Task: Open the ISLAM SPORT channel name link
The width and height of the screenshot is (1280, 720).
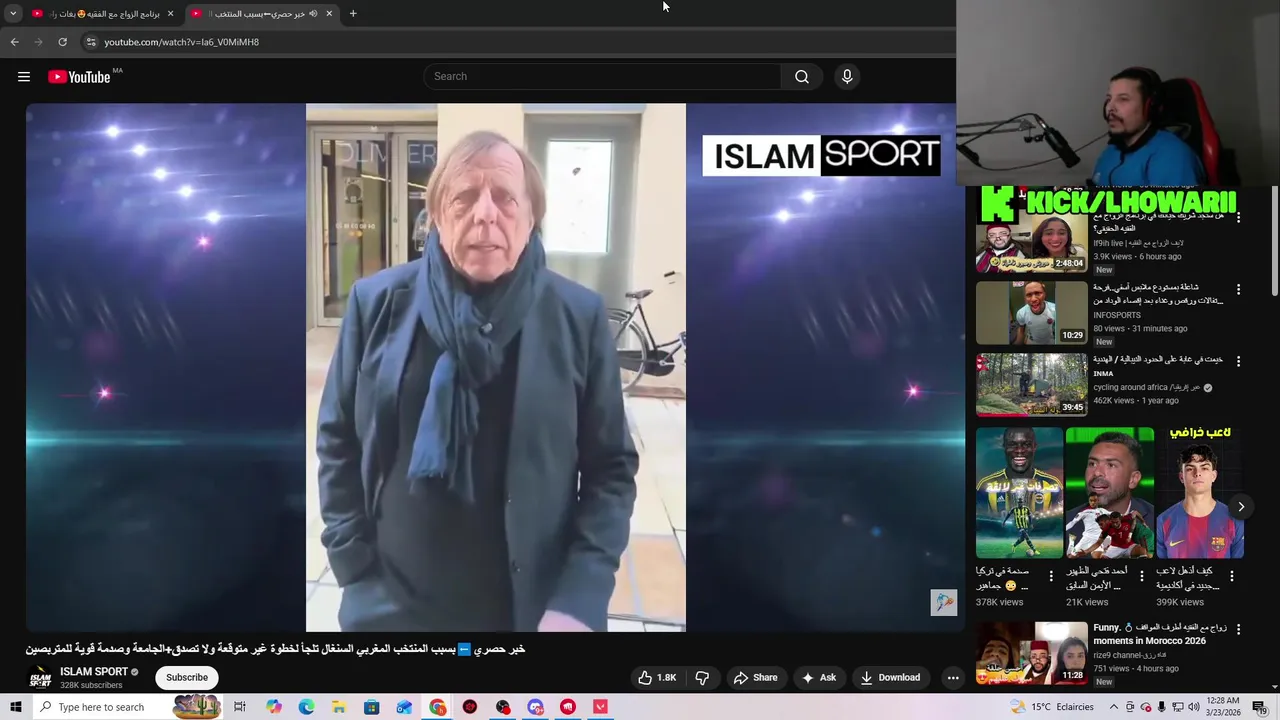Action: click(94, 672)
